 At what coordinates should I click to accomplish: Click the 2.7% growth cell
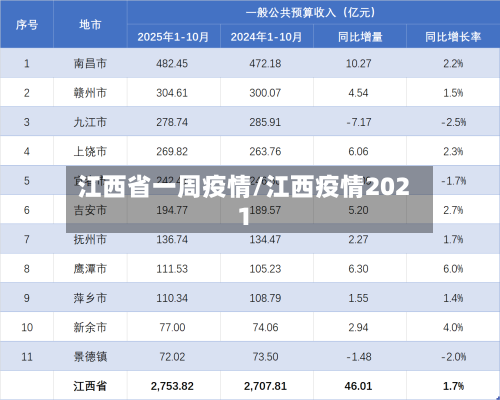453,210
